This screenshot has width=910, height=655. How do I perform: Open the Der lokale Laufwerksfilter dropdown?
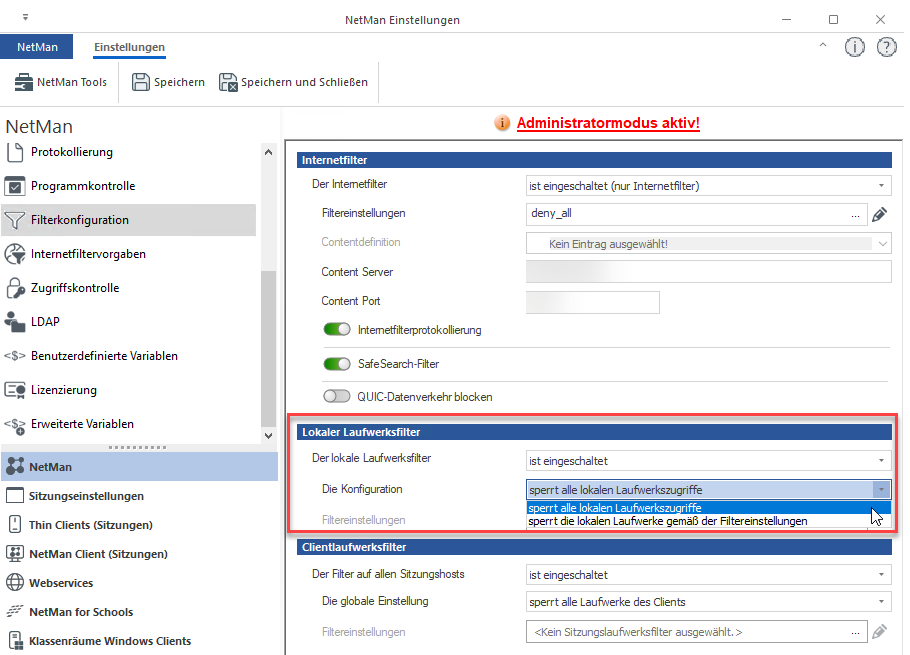(708, 461)
